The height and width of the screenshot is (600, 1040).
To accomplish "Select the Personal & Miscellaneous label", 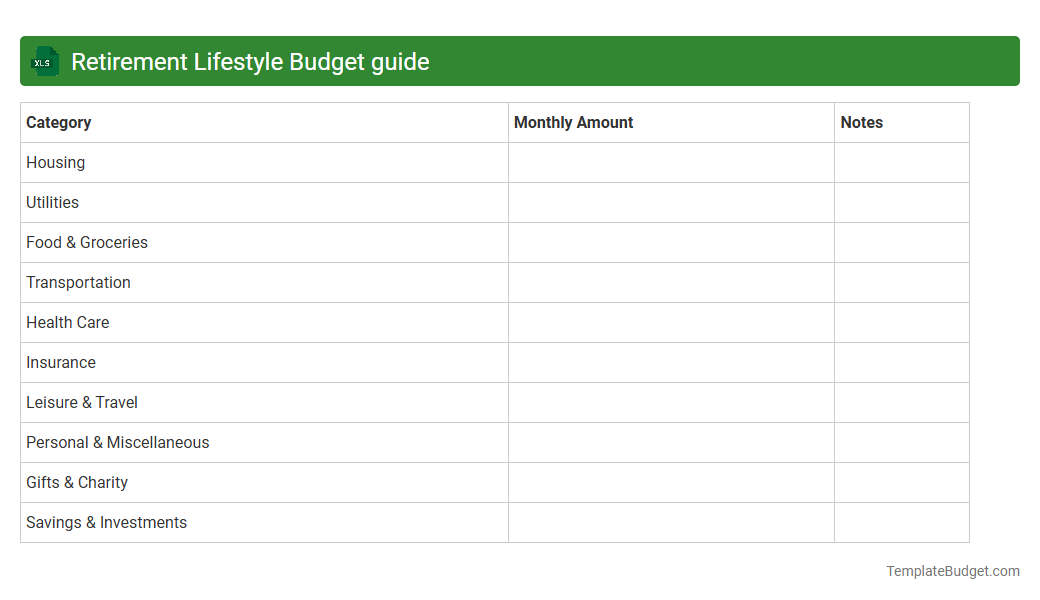I will (117, 442).
